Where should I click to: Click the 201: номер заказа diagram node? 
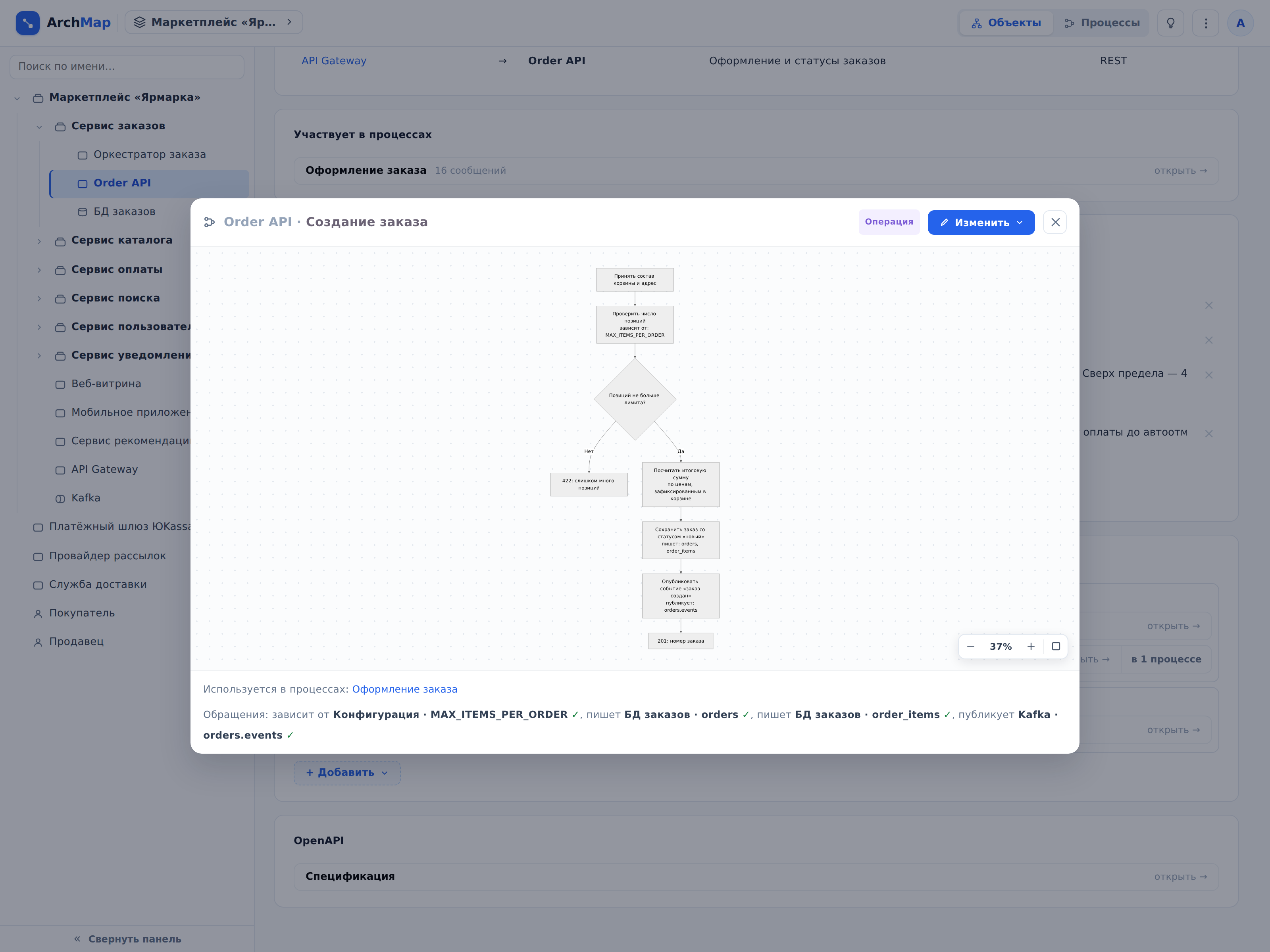tap(680, 641)
